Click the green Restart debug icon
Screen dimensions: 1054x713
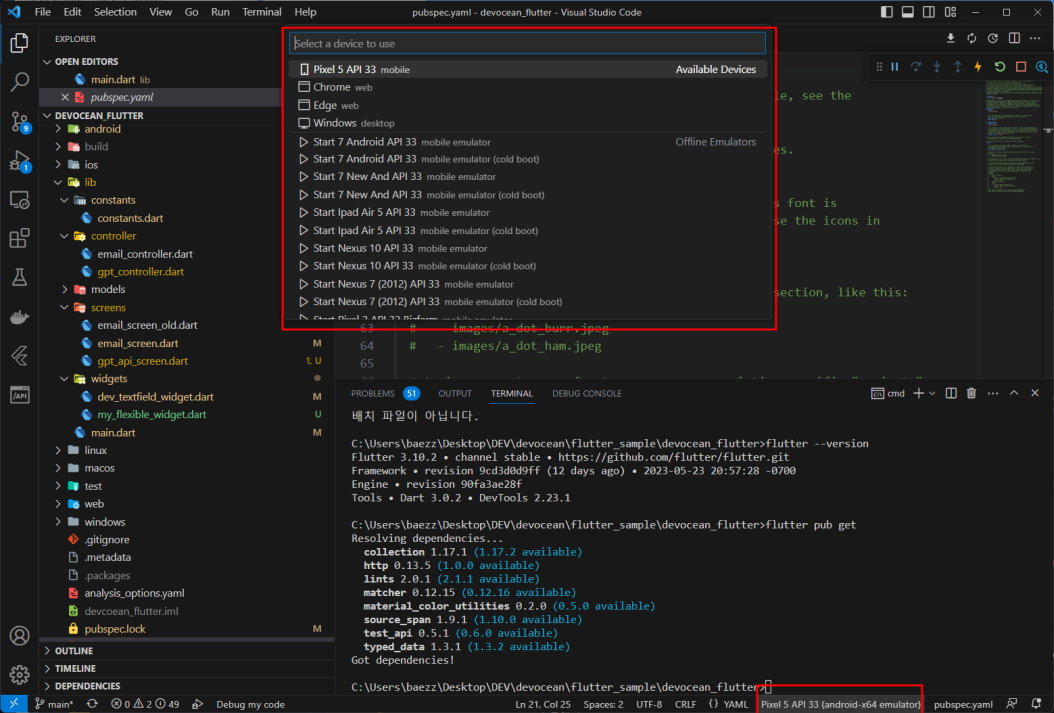coord(1000,67)
